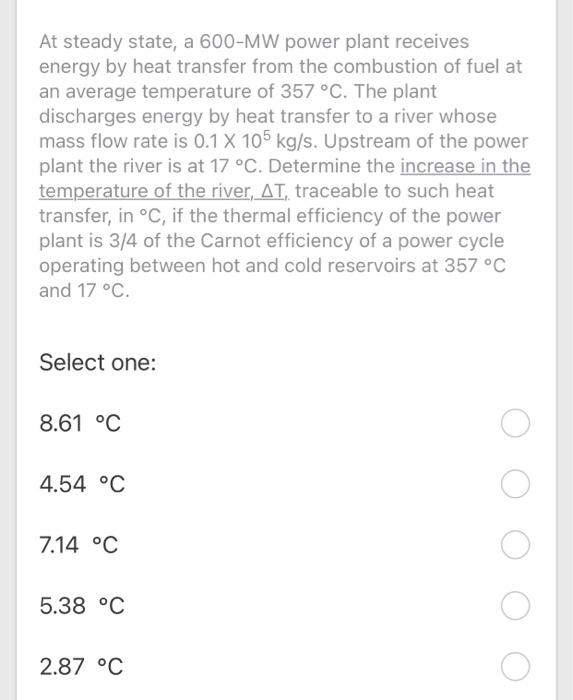Viewport: 573px width, 700px height.
Task: Pick the 5.38 °C radio button
Action: 515,606
